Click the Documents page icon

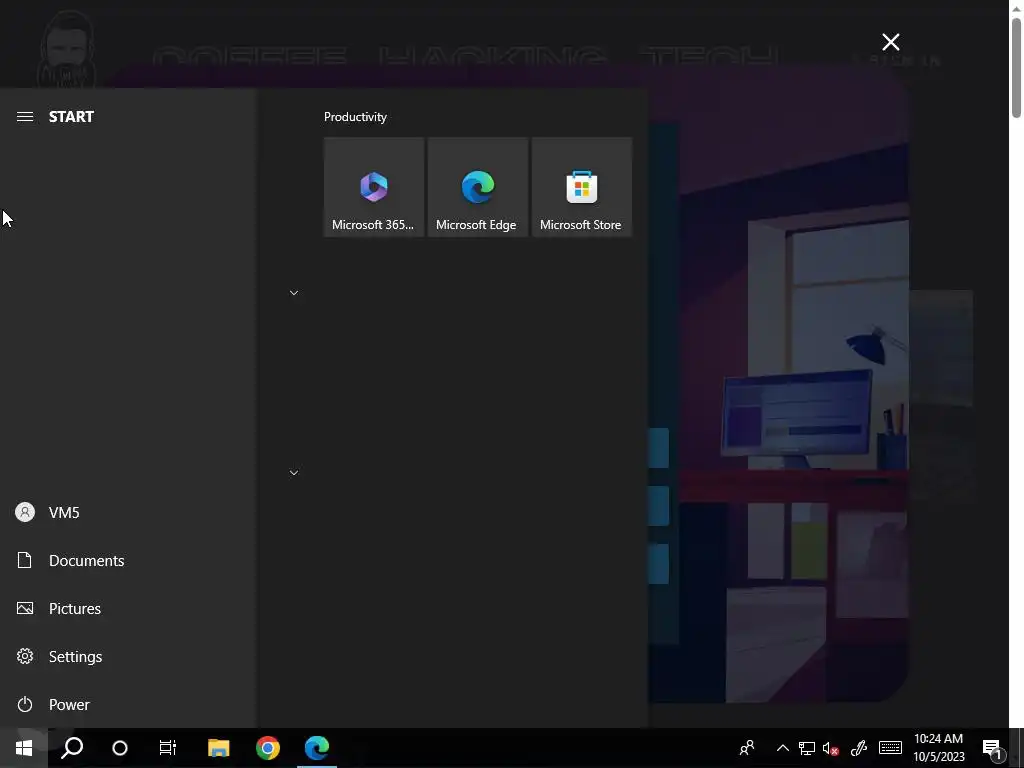point(25,560)
